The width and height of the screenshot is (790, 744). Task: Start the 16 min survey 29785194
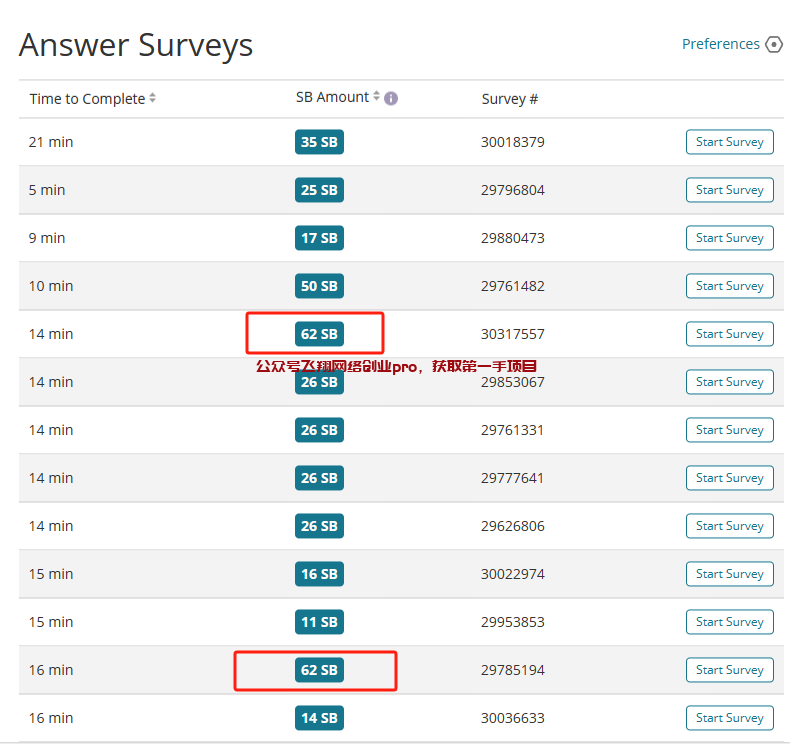729,670
